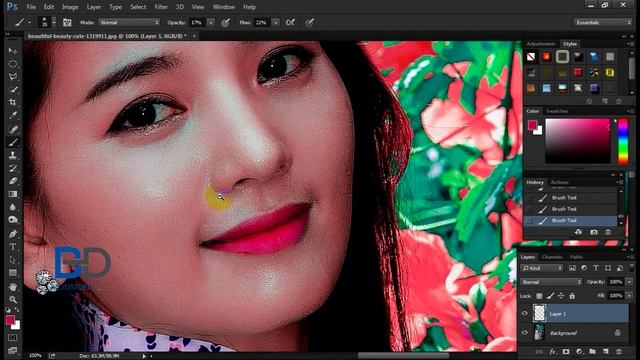The height and width of the screenshot is (360, 640).
Task: Delete the selected layer
Action: 619,351
